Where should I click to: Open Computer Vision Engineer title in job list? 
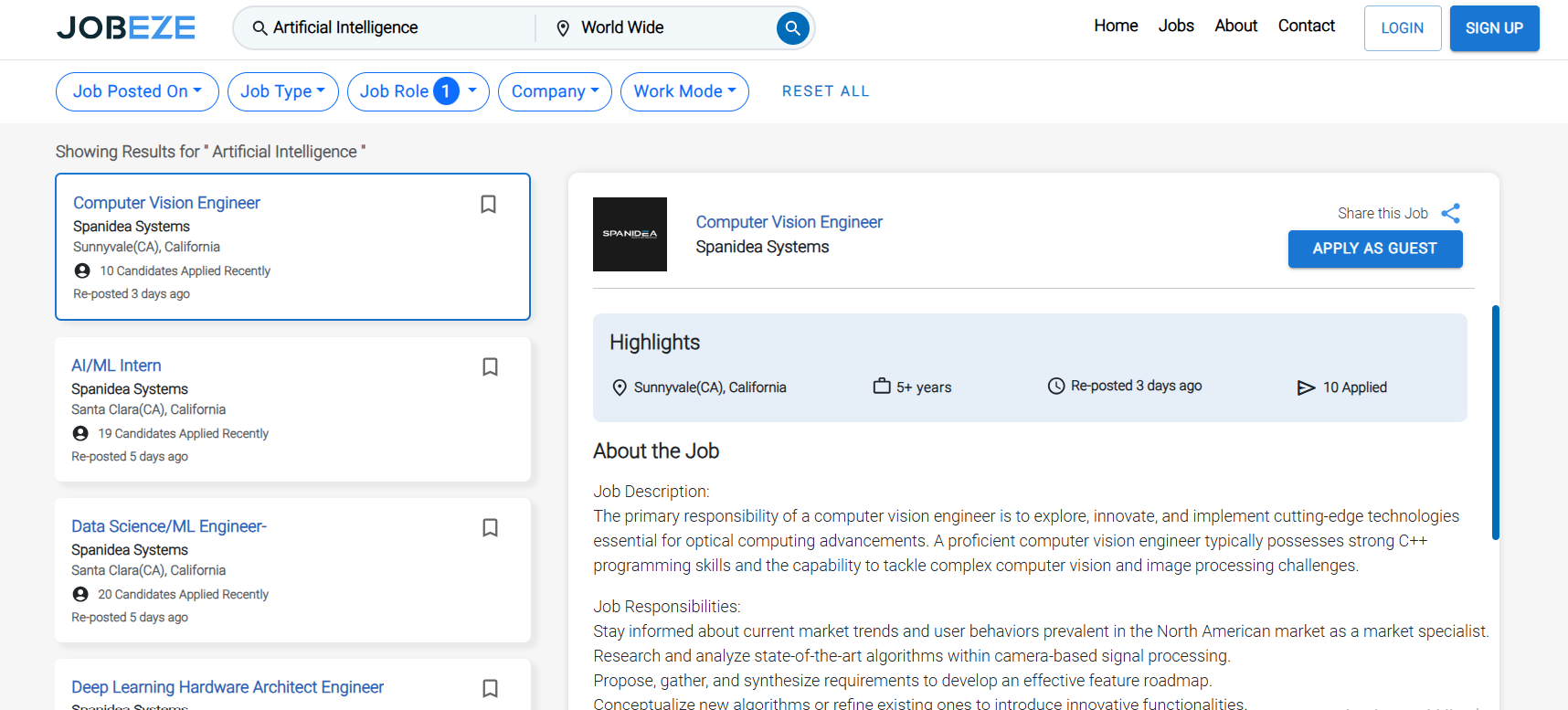click(x=166, y=203)
